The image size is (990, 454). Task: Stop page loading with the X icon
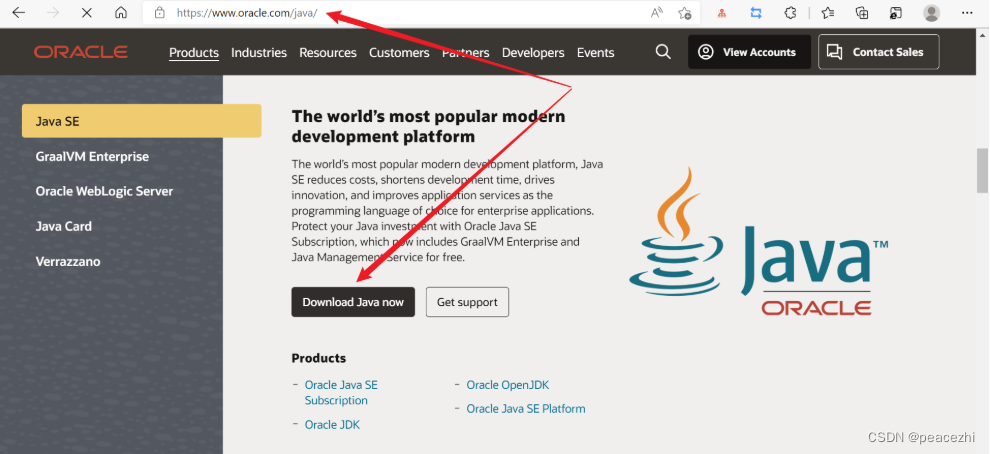[86, 13]
